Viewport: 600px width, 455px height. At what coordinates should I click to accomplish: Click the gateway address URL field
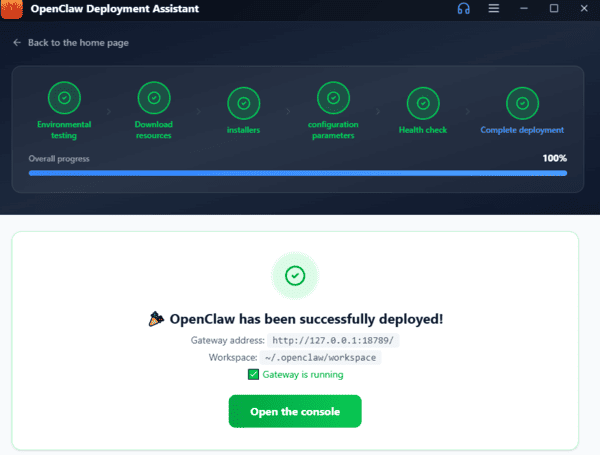pos(333,341)
